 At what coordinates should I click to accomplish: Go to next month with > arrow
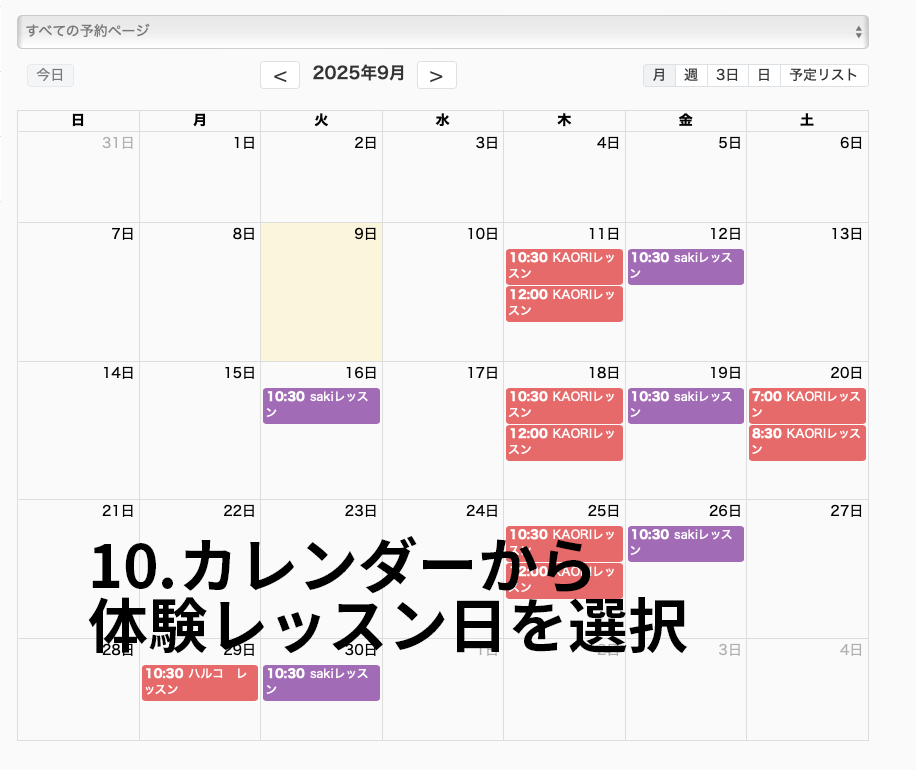tap(436, 75)
